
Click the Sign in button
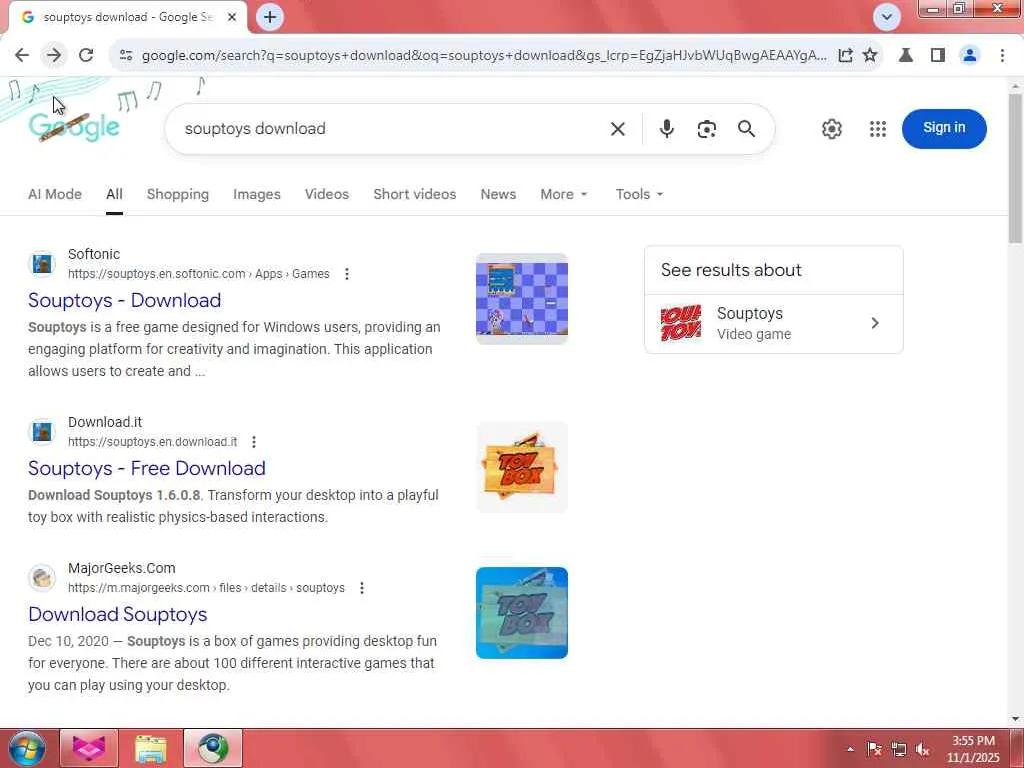point(944,129)
